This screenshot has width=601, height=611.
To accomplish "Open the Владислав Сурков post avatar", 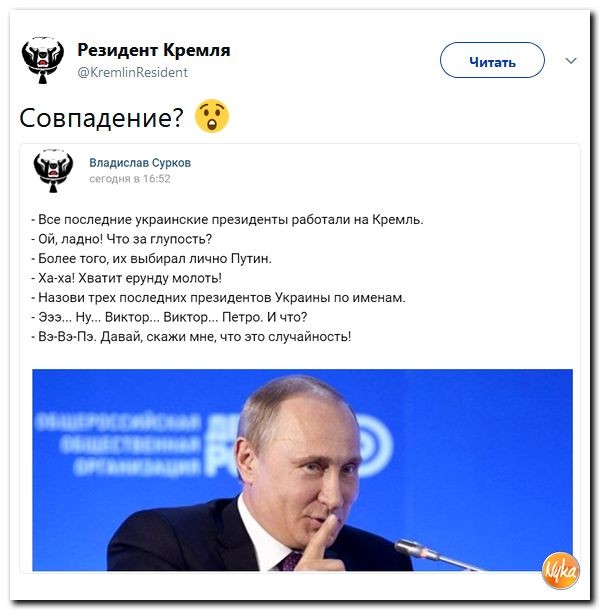I will coord(53,171).
